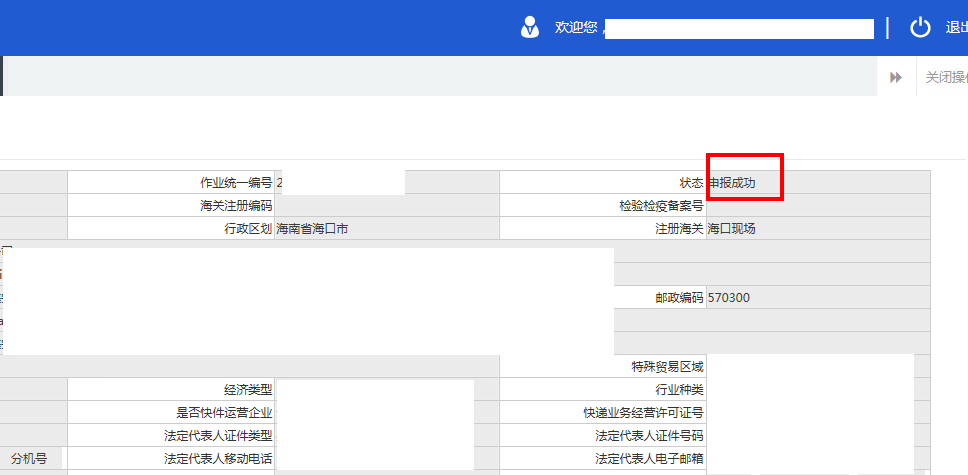The image size is (968, 475).
Task: Click the 快递业务经营许可证号 label
Action: click(x=643, y=413)
